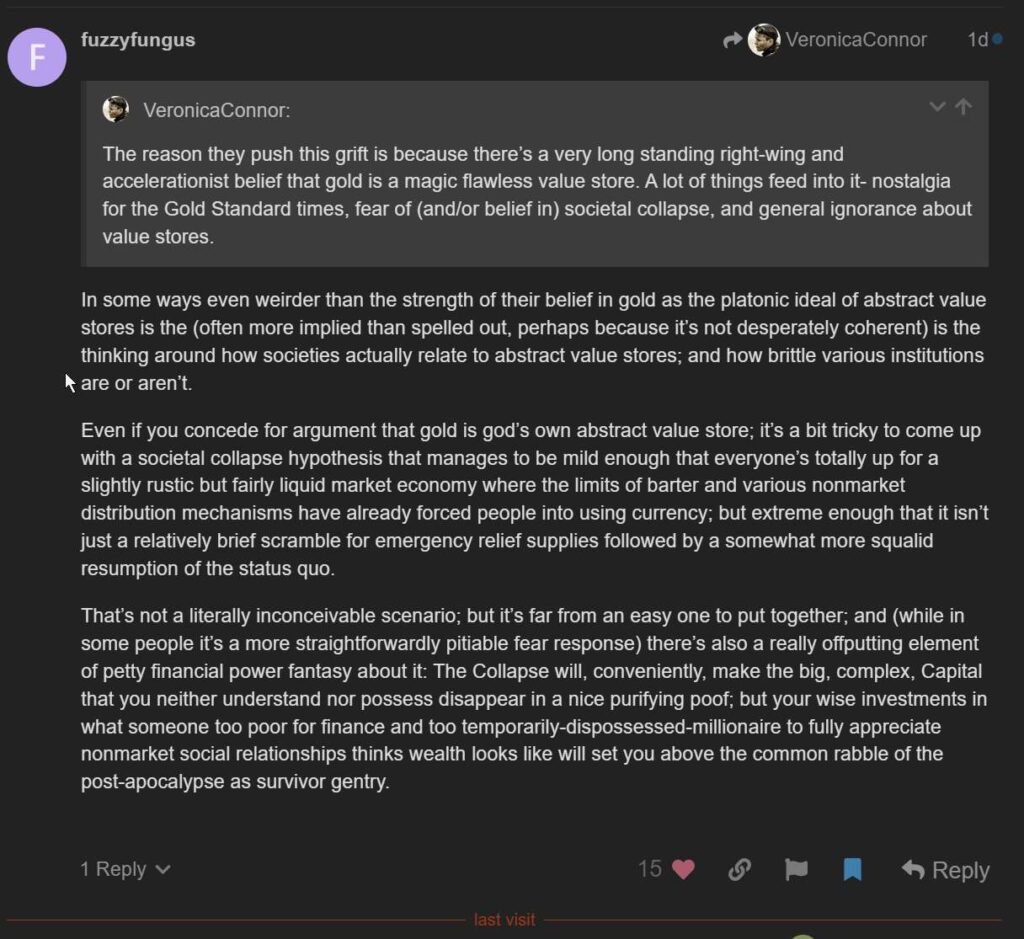This screenshot has width=1024, height=939.
Task: Click the "VeronicaConnor:" quote title
Action: point(217,110)
